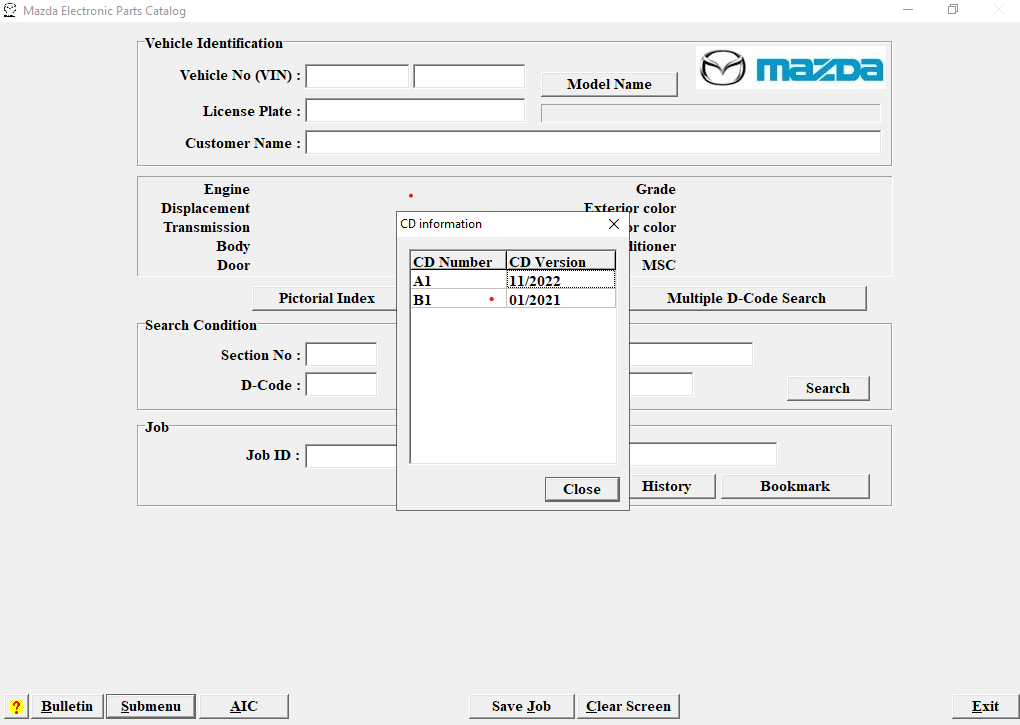1020x725 pixels.
Task: Click the second Vehicle No (VIN) field
Action: (x=469, y=76)
